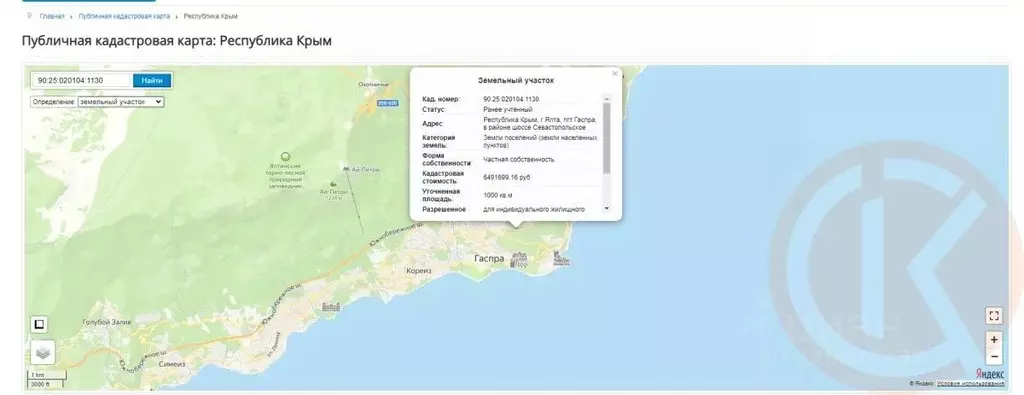Screen dimensions: 1024x395
Task: Click the Охотничье label on map
Action: click(x=374, y=84)
